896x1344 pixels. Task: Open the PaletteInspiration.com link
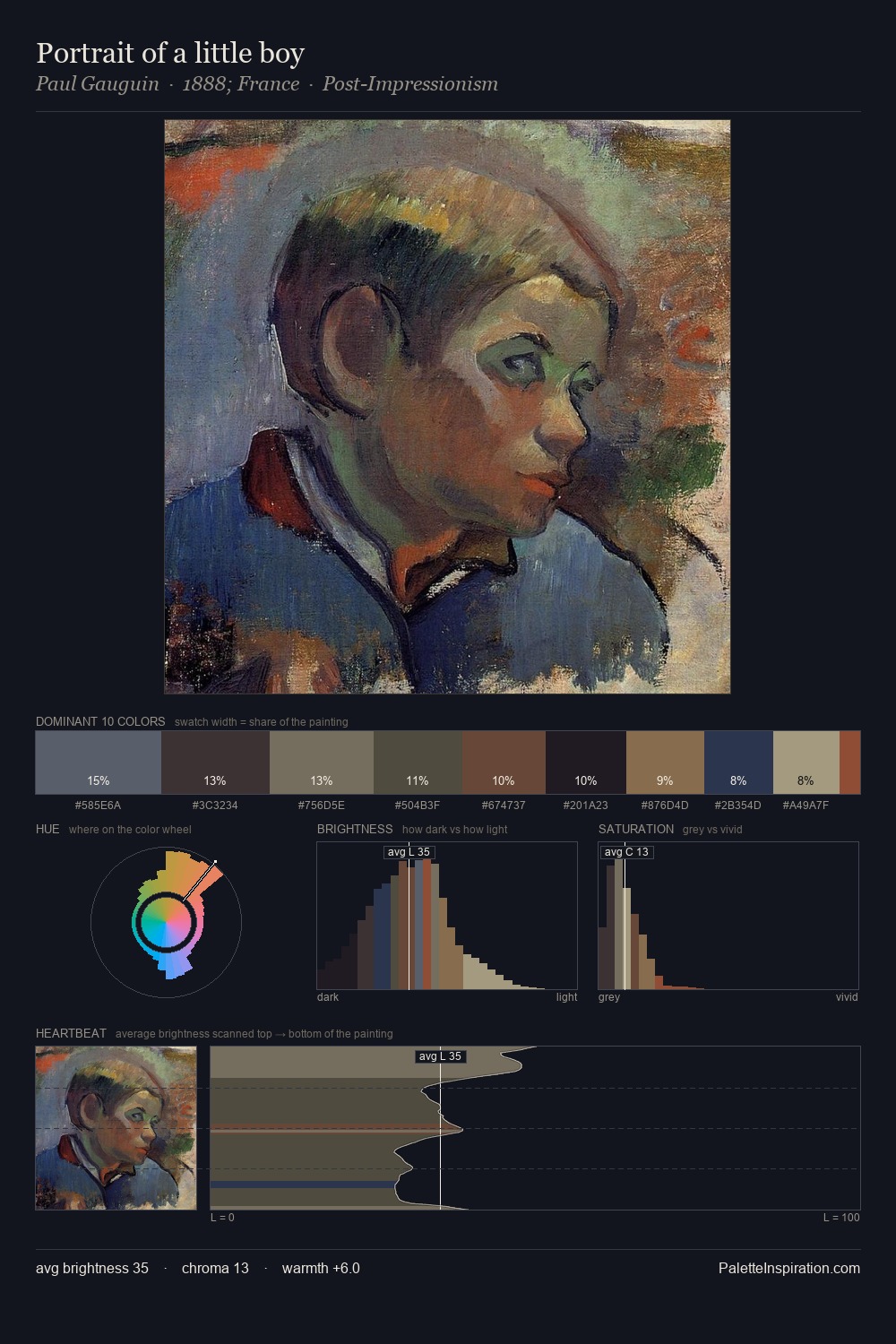[789, 1268]
